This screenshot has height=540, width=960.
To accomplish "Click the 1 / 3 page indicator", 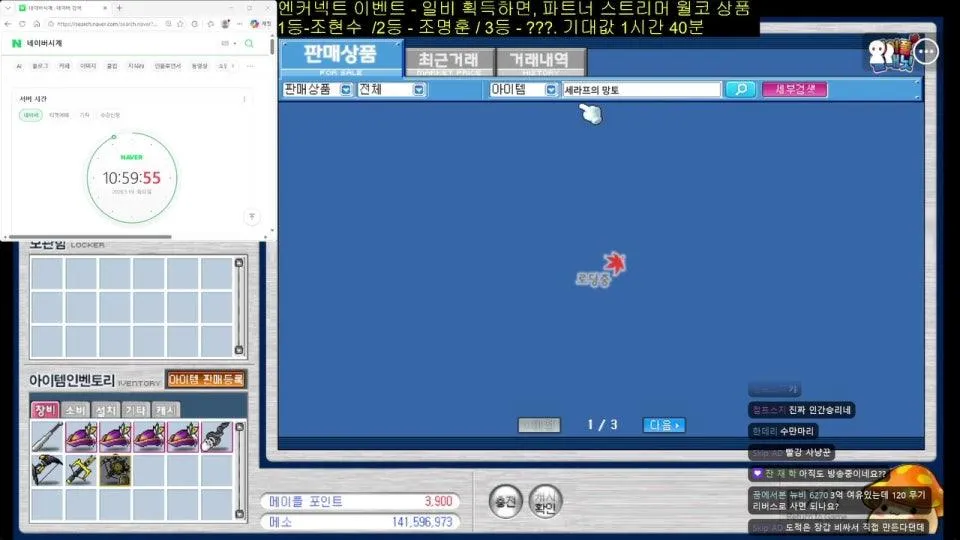I will point(602,425).
